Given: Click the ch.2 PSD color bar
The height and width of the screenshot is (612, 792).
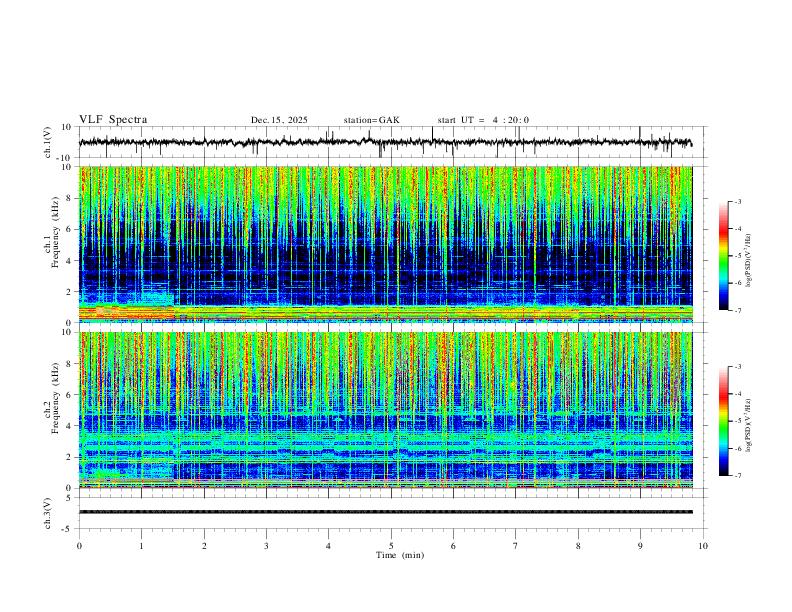Looking at the screenshot, I should 723,421.
